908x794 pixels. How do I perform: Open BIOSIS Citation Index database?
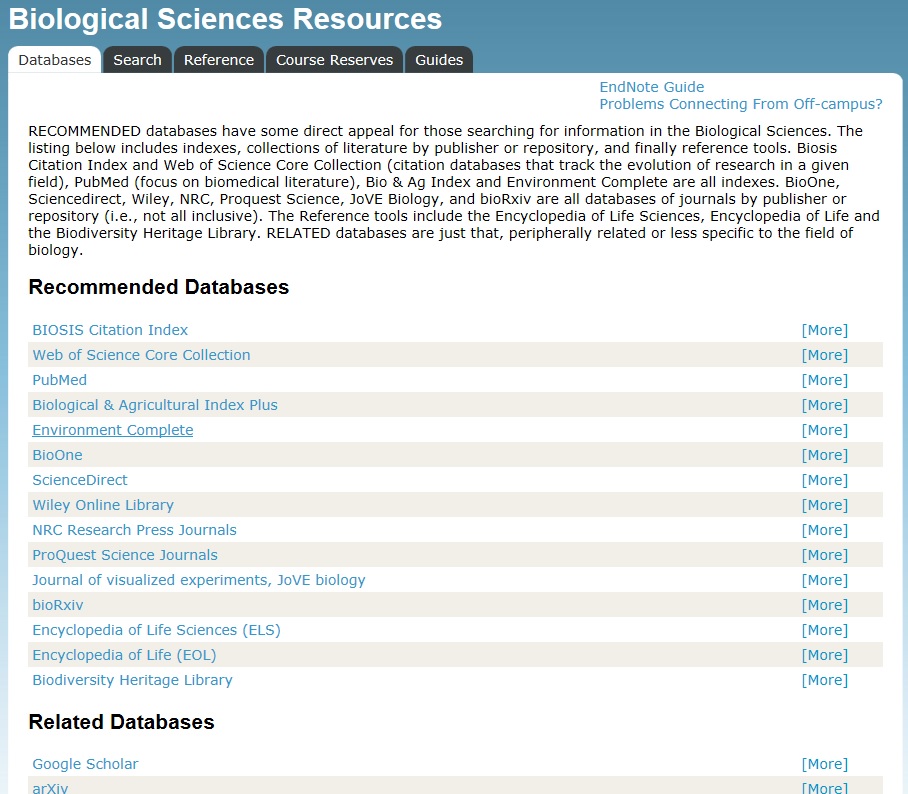[110, 330]
